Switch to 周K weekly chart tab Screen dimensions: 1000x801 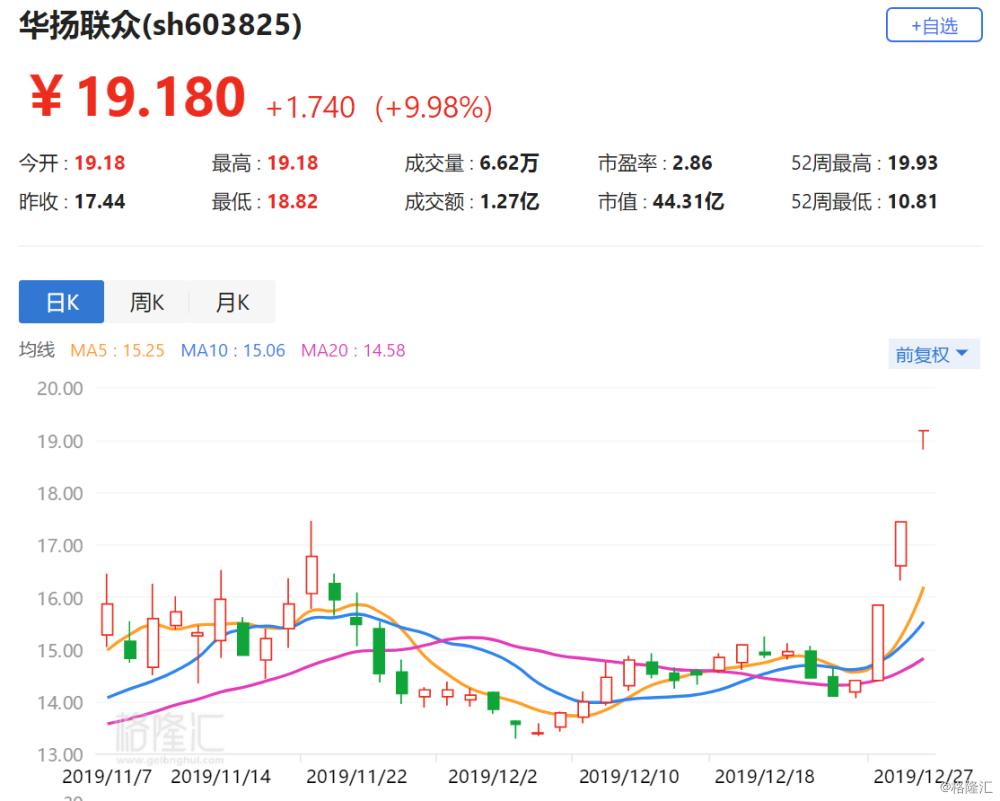(147, 302)
